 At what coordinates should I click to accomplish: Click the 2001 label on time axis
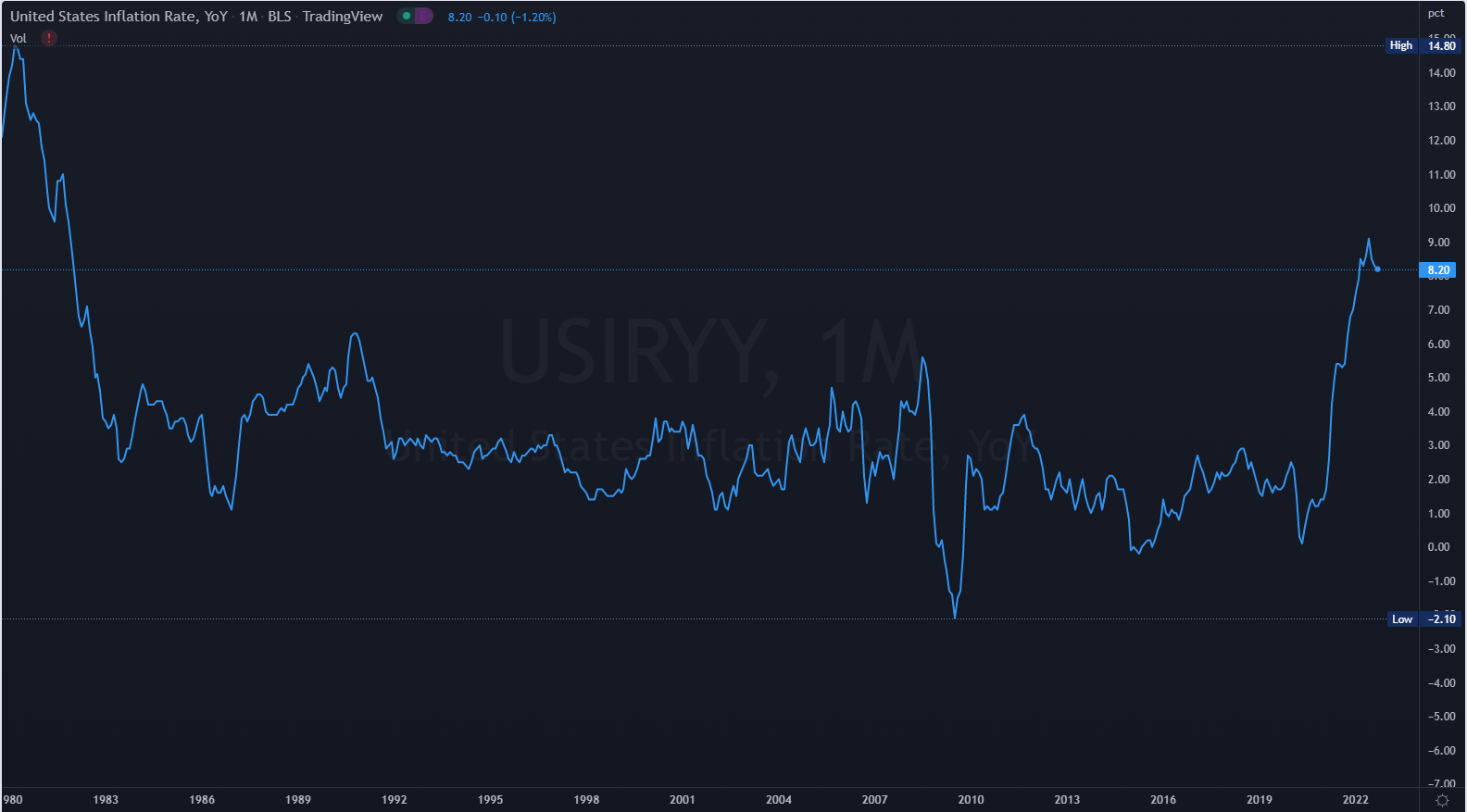683,800
